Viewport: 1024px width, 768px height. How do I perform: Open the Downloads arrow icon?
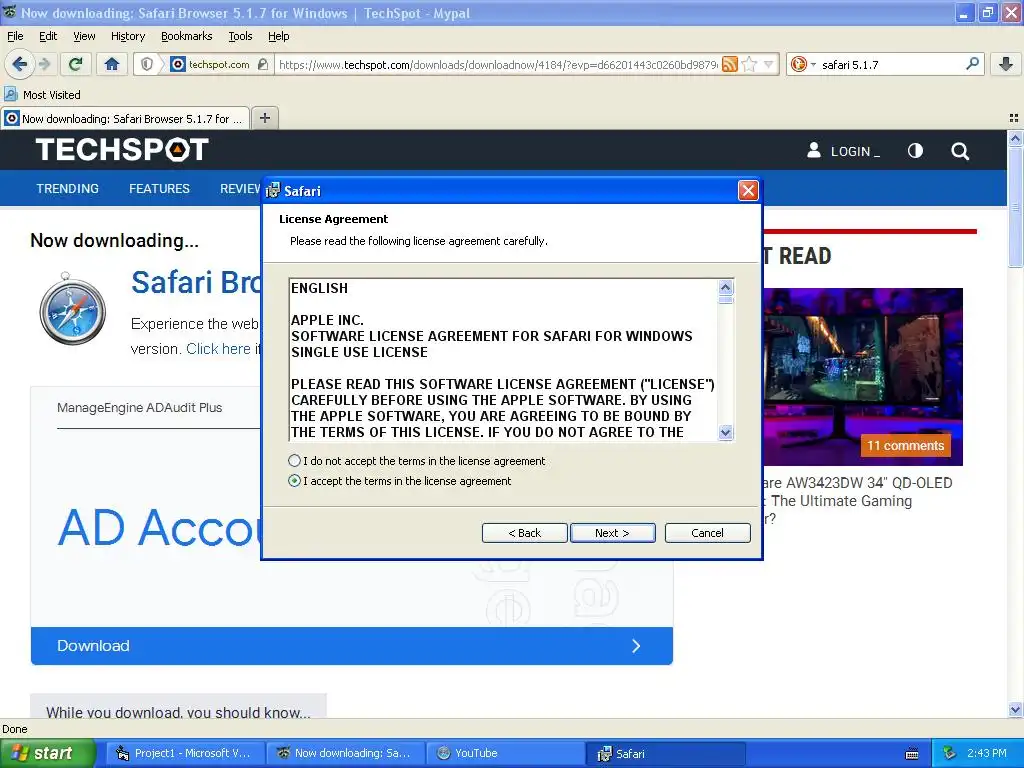[1006, 64]
